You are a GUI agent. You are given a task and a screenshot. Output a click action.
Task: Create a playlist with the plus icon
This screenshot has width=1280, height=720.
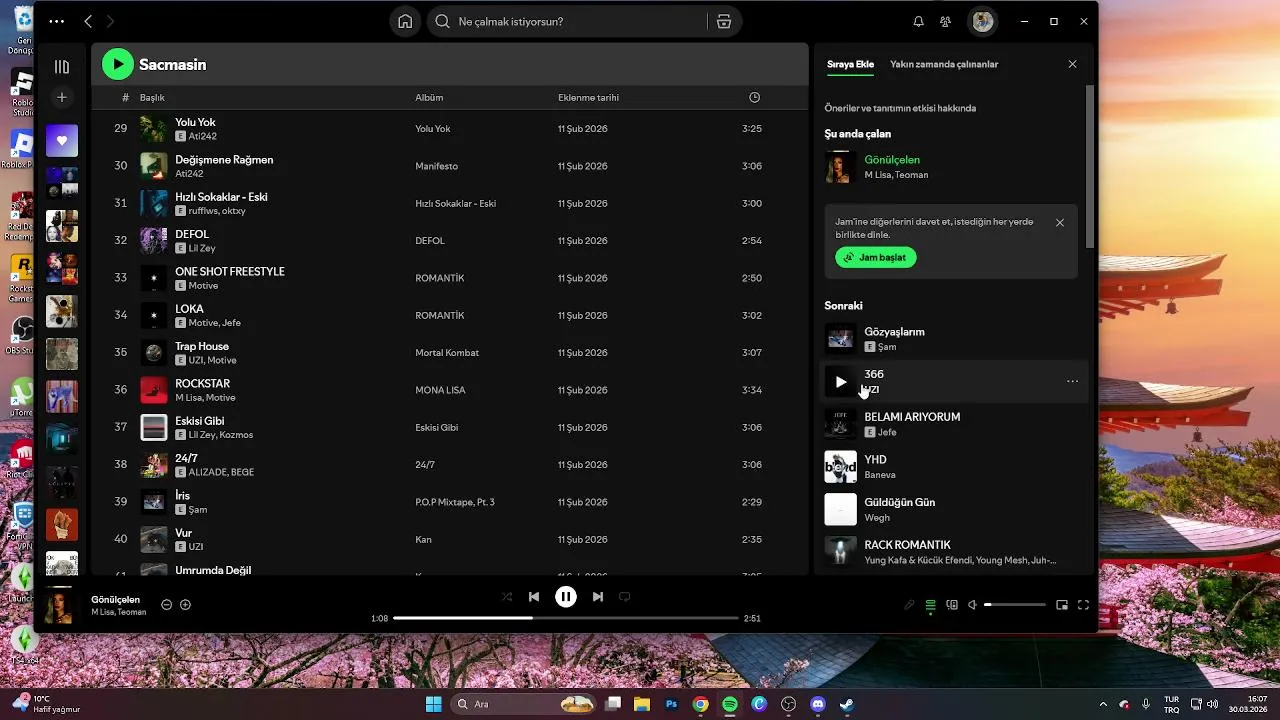point(62,97)
